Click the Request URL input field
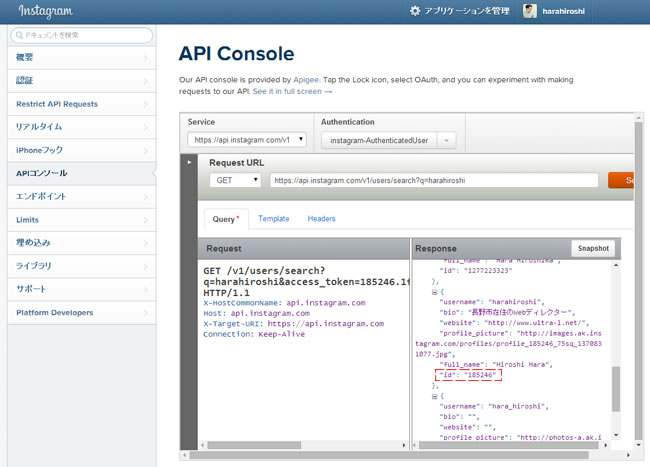 (x=434, y=180)
